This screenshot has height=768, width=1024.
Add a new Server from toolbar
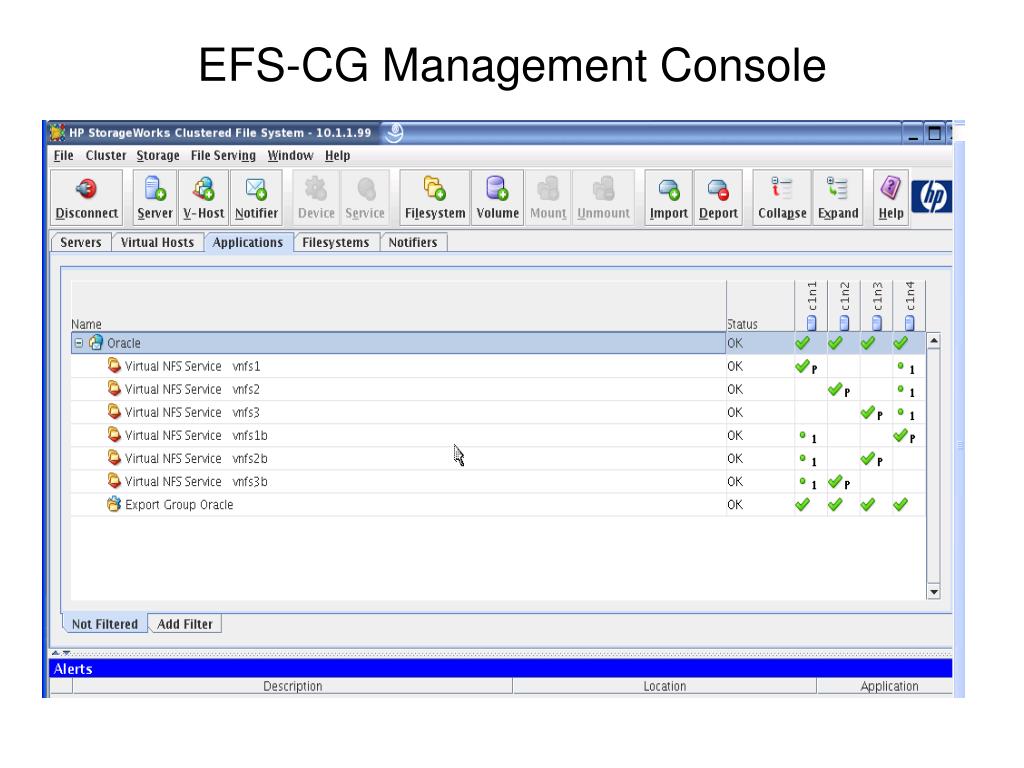[x=155, y=198]
